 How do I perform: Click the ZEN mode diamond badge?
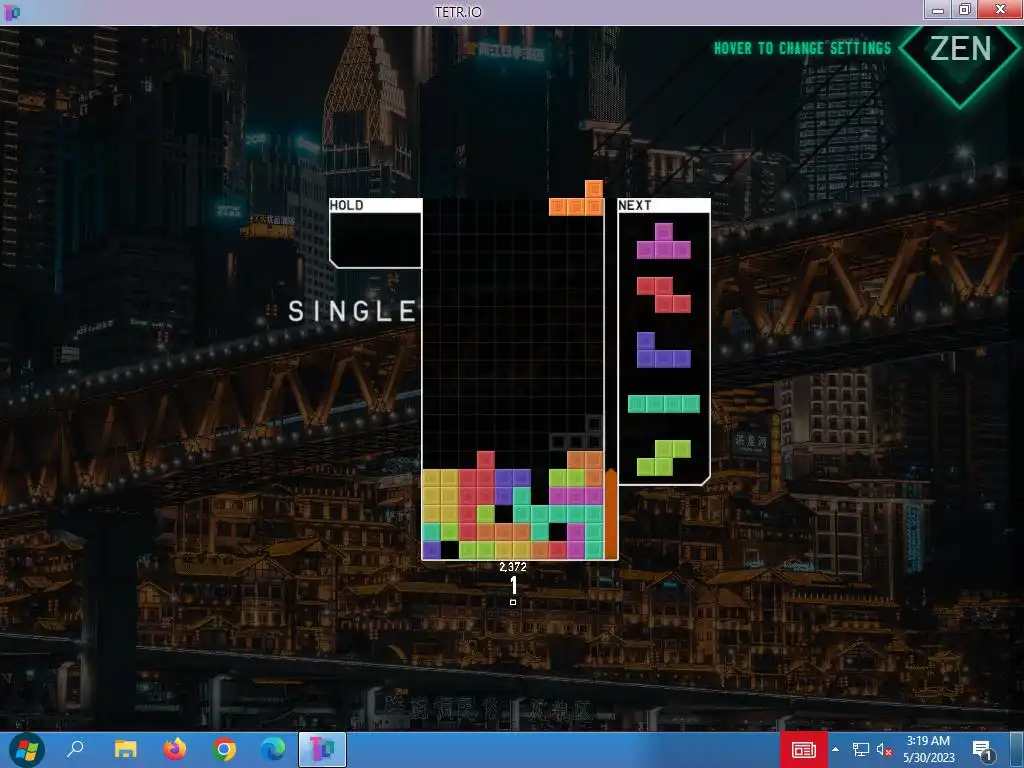[x=961, y=56]
